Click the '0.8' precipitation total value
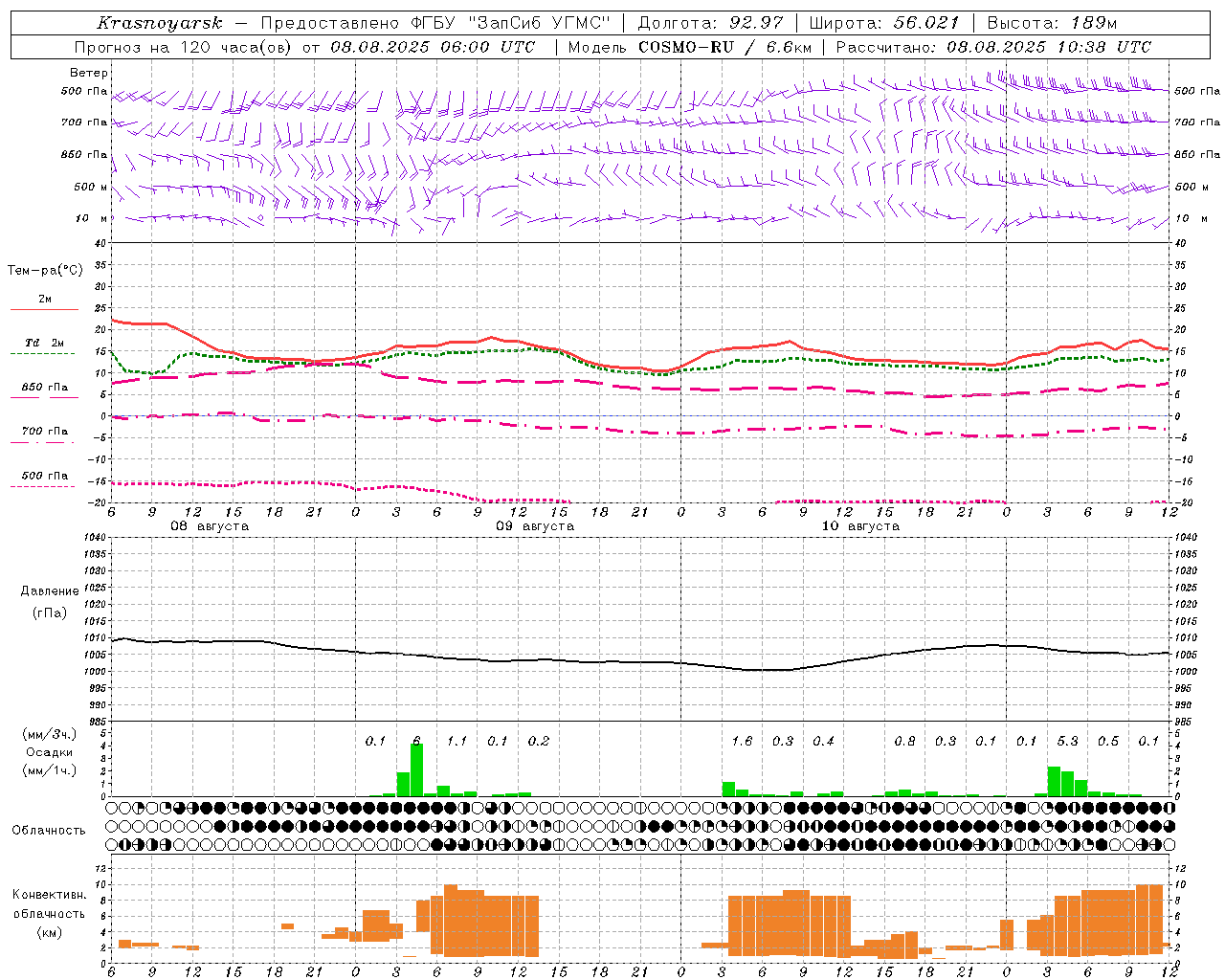 coord(904,741)
